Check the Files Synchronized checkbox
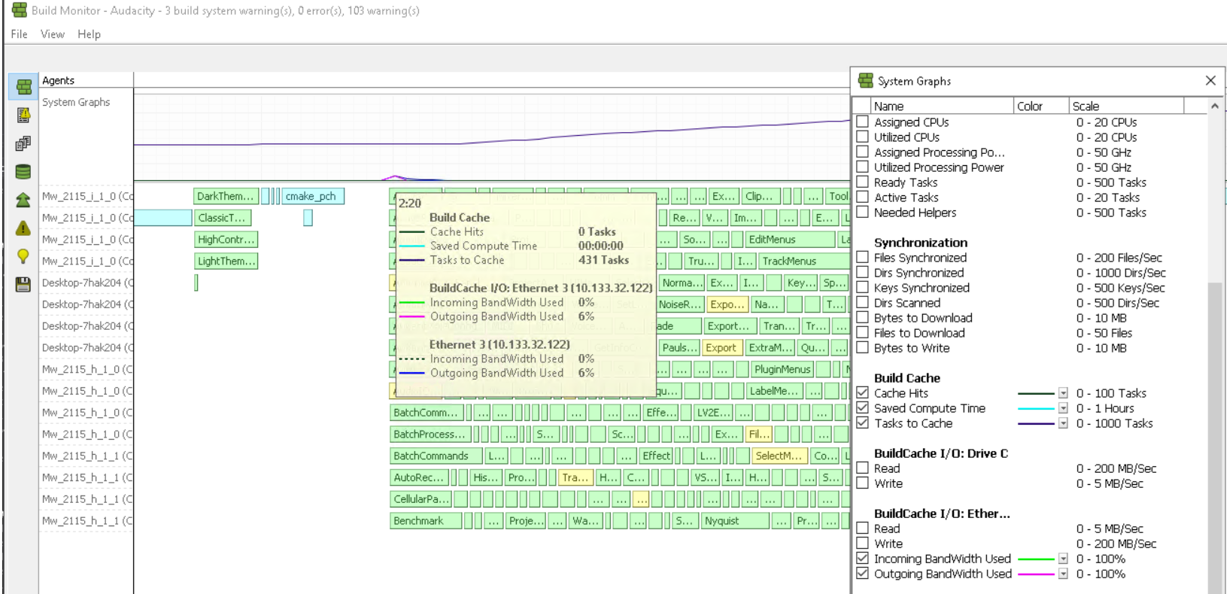The width and height of the screenshot is (1227, 594). click(863, 258)
